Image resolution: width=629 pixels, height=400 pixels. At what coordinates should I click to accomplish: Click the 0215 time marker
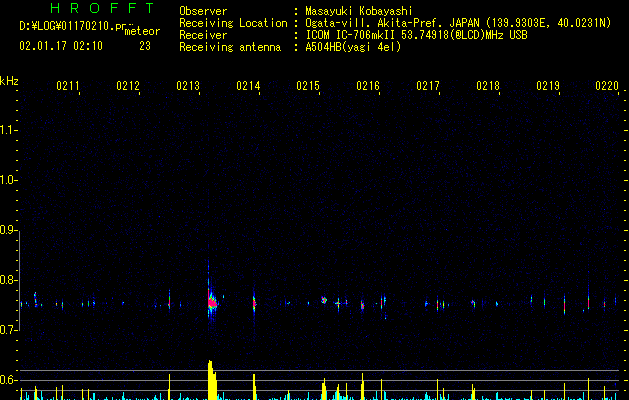pyautogui.click(x=308, y=86)
